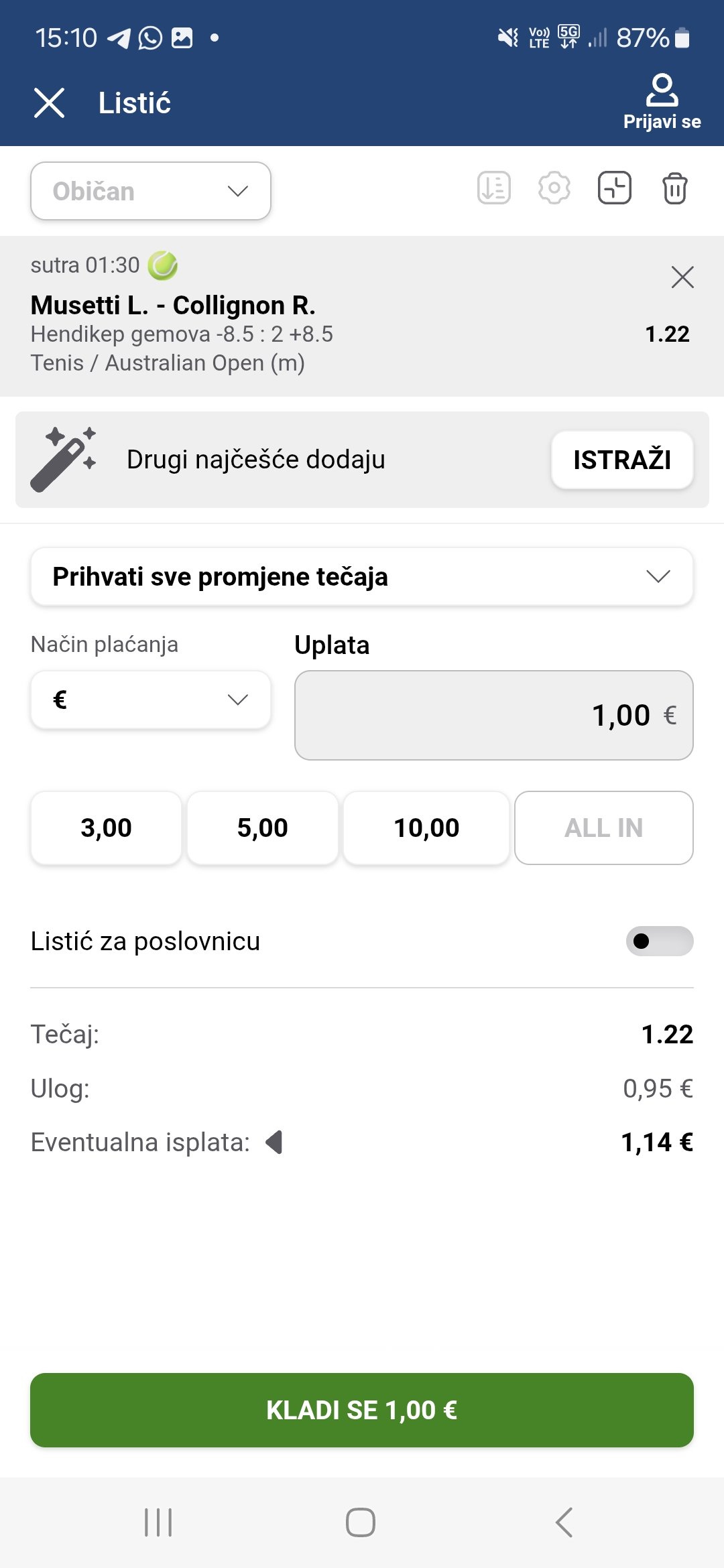Toggle Listić za poslovnicu switch
This screenshot has width=724, height=1568.
659,941
